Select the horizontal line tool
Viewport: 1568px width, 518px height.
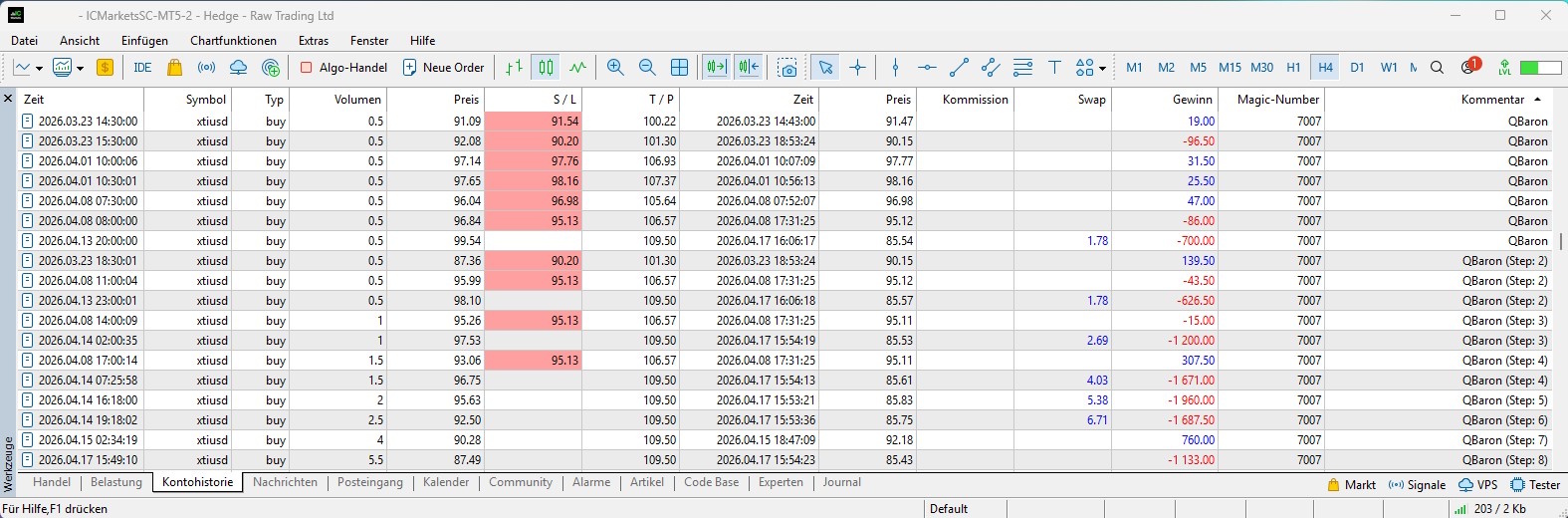coord(927,68)
